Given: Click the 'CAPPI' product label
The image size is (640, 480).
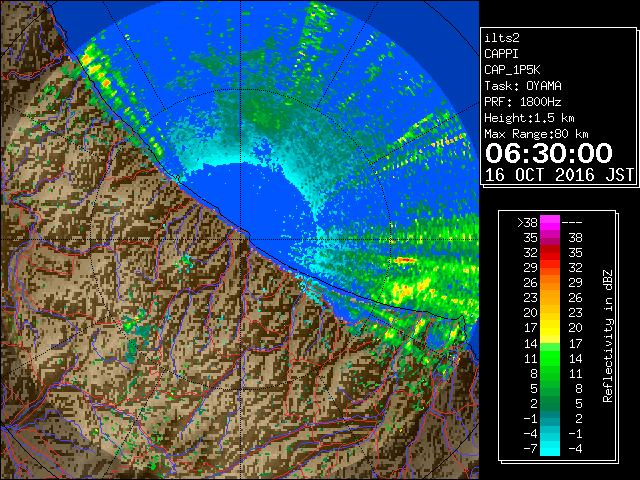Looking at the screenshot, I should point(501,54).
